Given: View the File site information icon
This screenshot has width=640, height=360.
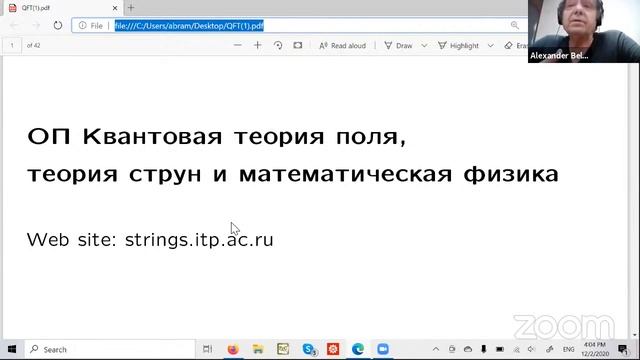Looking at the screenshot, I should click(x=82, y=25).
